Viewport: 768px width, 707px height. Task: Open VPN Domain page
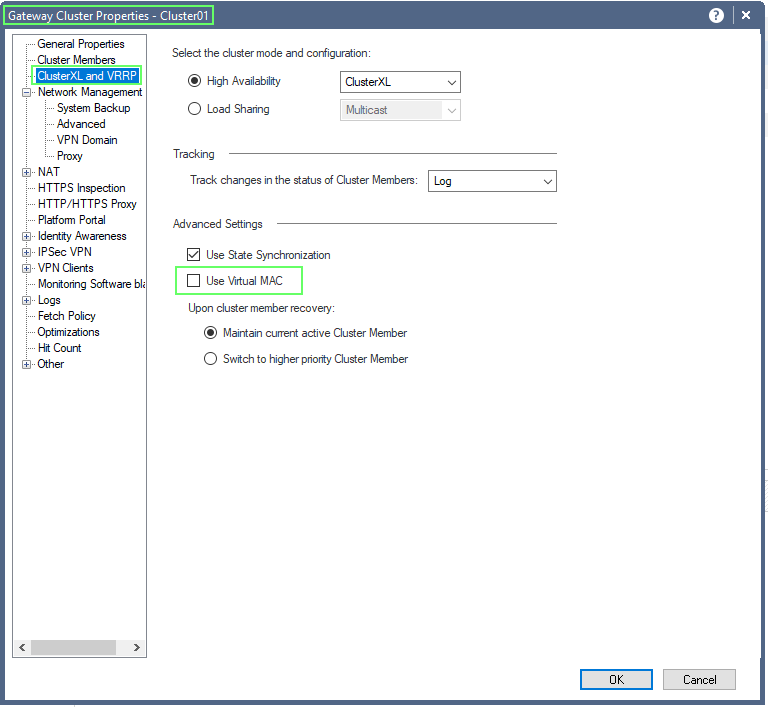click(x=87, y=140)
